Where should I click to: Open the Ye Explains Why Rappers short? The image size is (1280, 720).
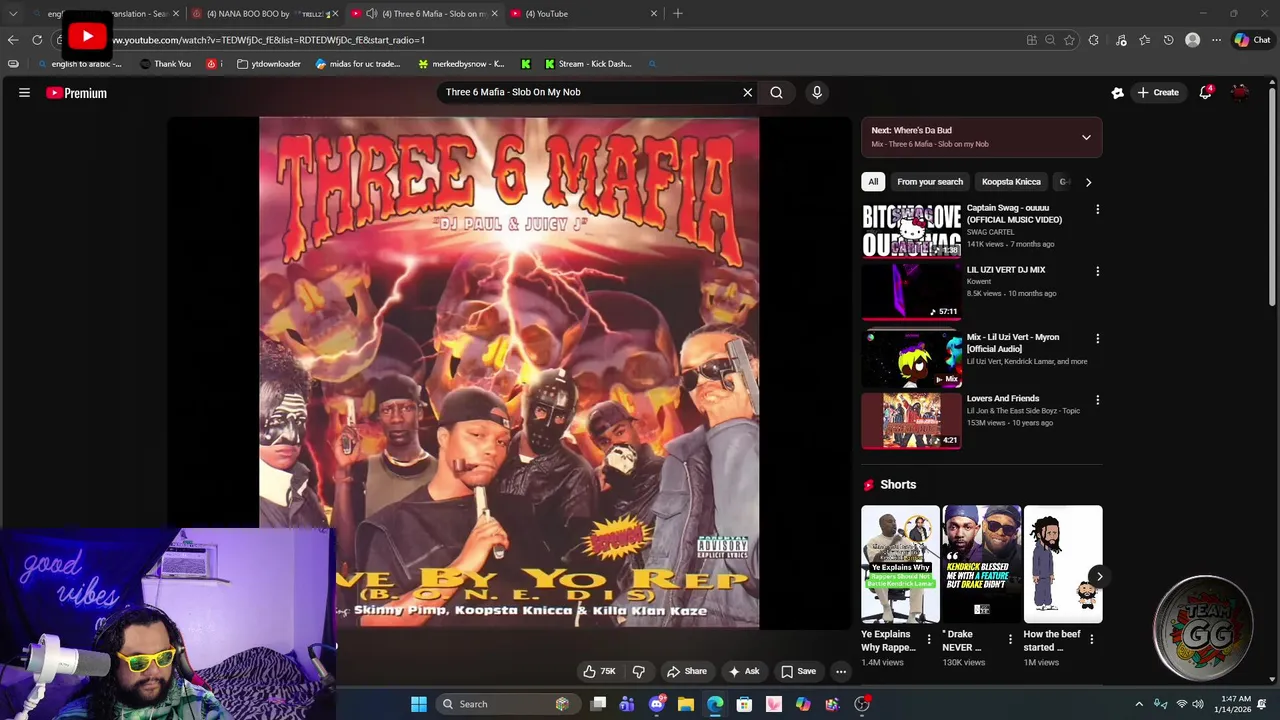click(900, 564)
